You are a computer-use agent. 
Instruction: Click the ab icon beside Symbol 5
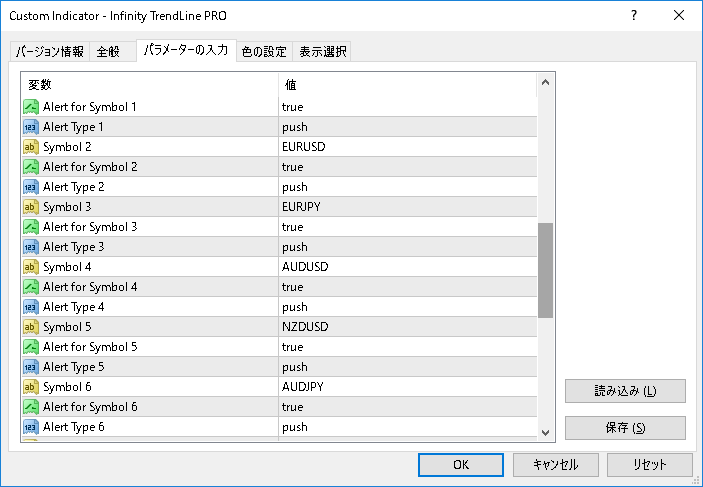(31, 327)
